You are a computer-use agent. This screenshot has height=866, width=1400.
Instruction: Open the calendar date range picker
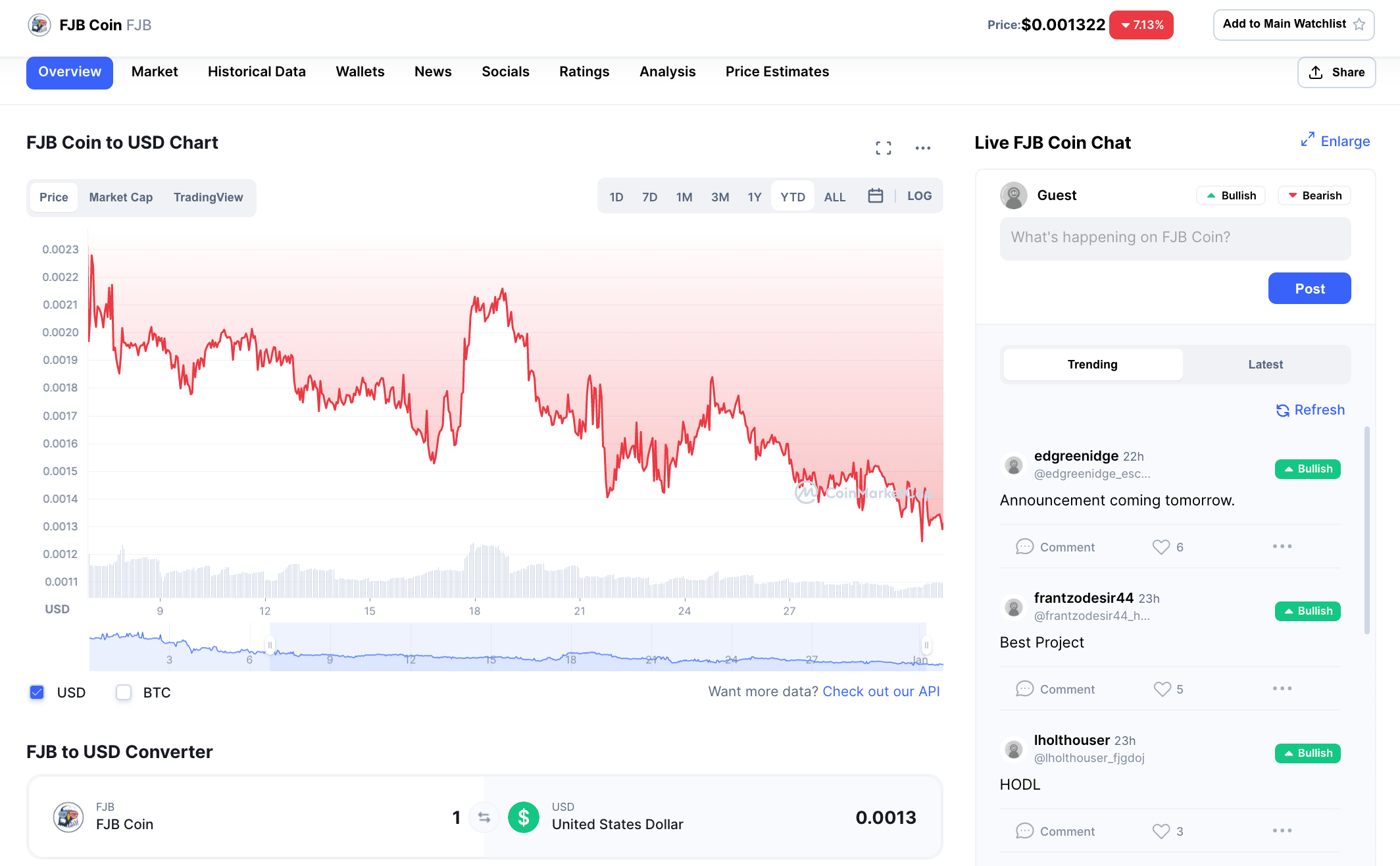point(875,196)
